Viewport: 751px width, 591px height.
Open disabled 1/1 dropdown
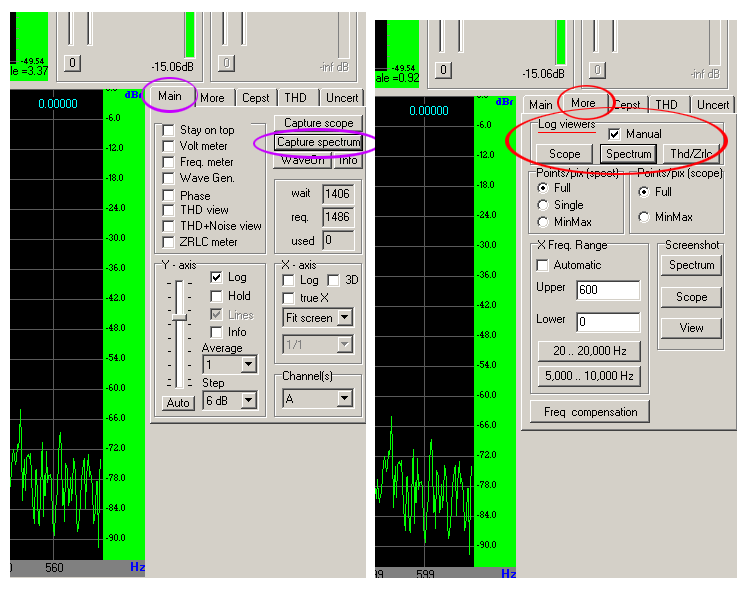tap(345, 344)
